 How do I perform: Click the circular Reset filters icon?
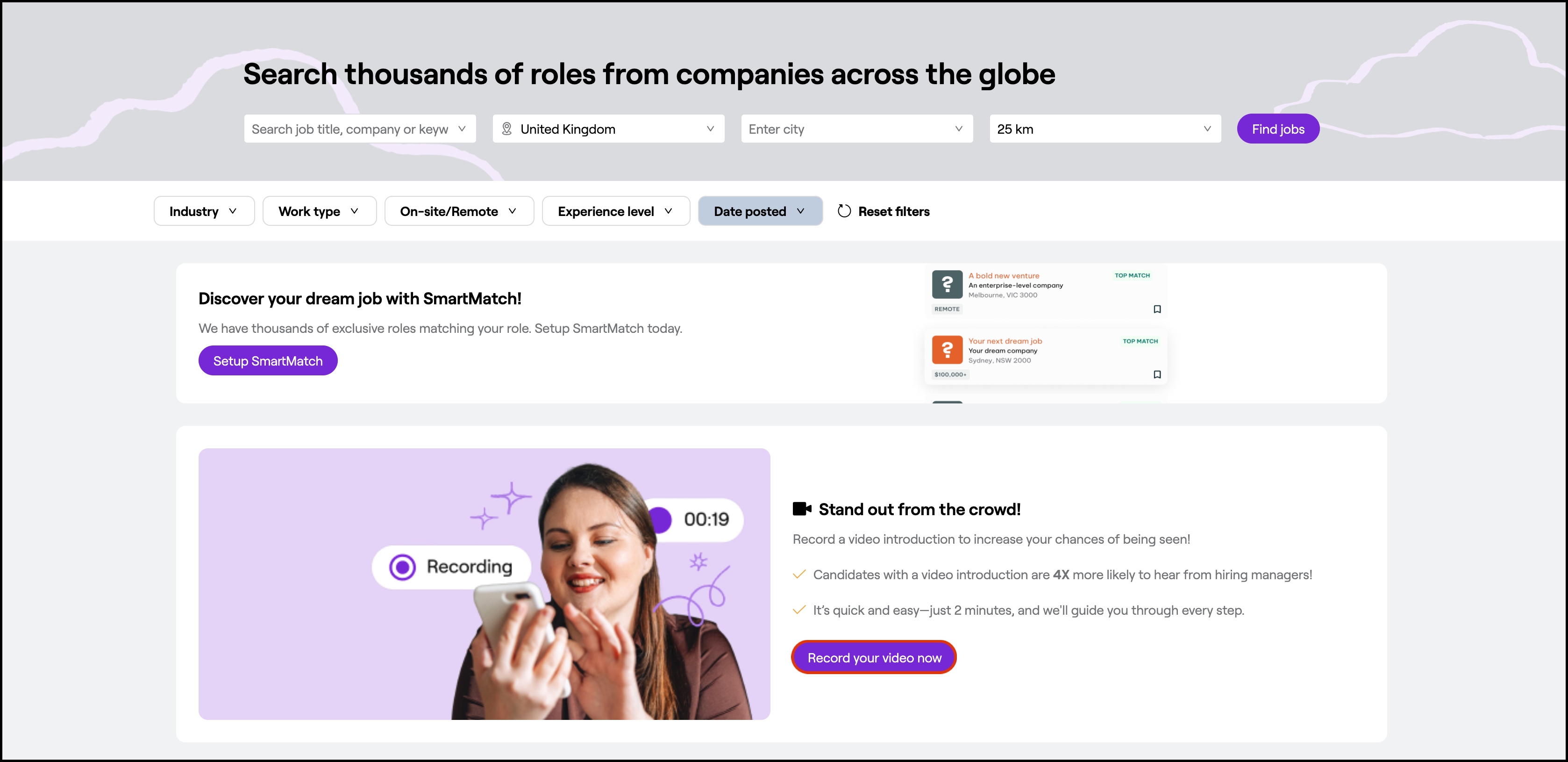point(844,211)
